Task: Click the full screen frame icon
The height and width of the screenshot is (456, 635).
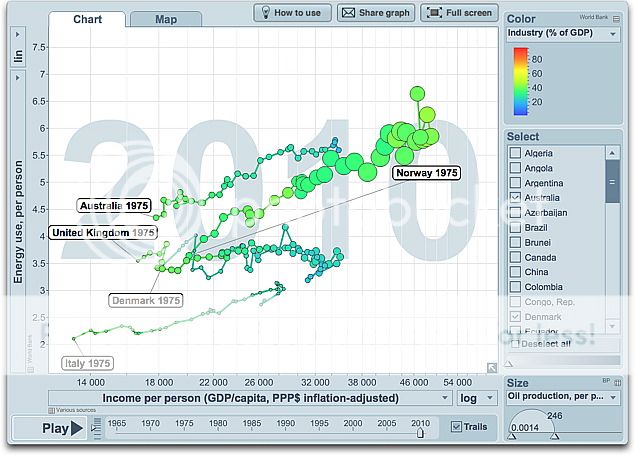Action: pyautogui.click(x=434, y=13)
